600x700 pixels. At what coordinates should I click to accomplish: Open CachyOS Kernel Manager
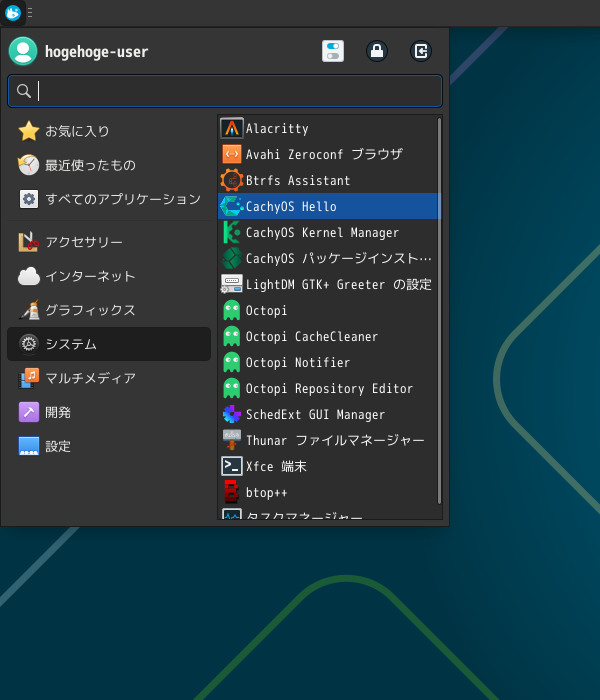pyautogui.click(x=322, y=232)
